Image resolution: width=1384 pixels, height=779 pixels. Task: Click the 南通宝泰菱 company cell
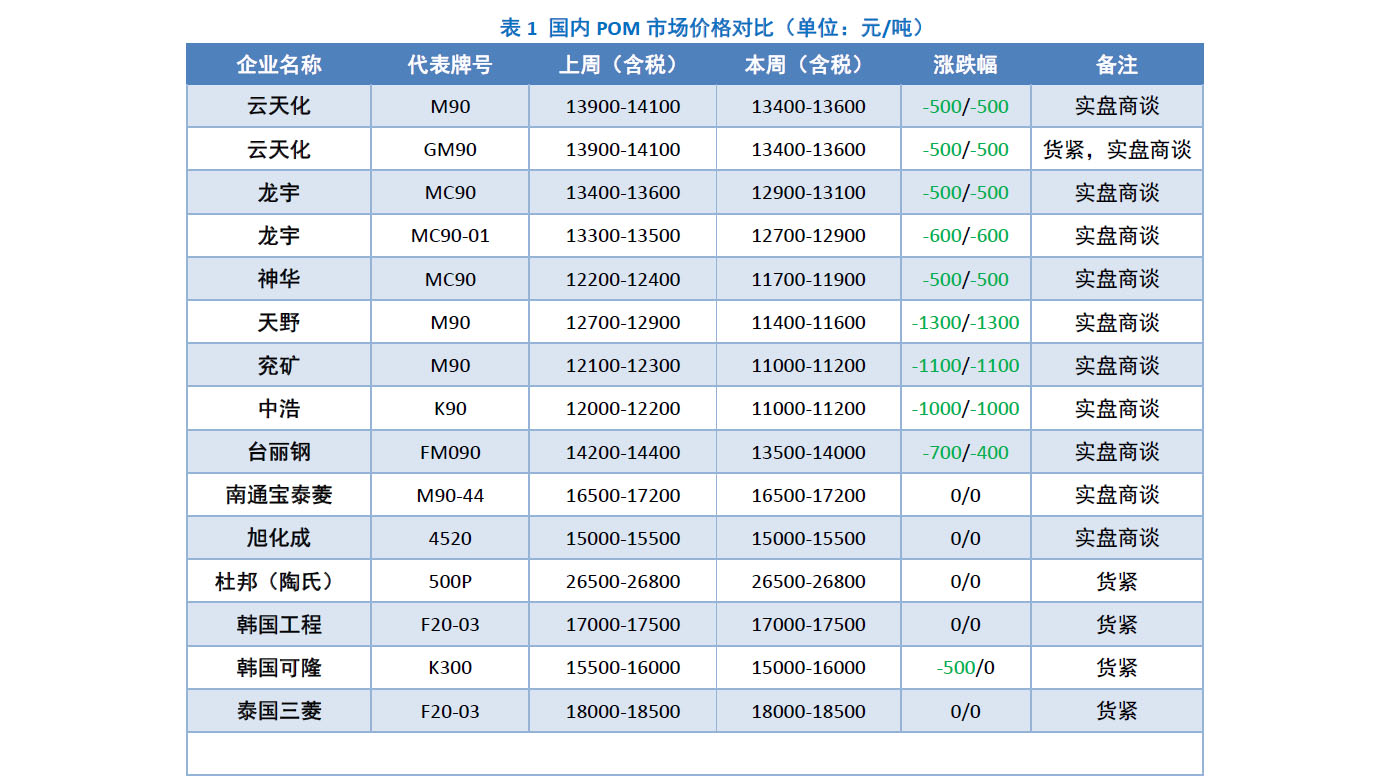coord(279,495)
